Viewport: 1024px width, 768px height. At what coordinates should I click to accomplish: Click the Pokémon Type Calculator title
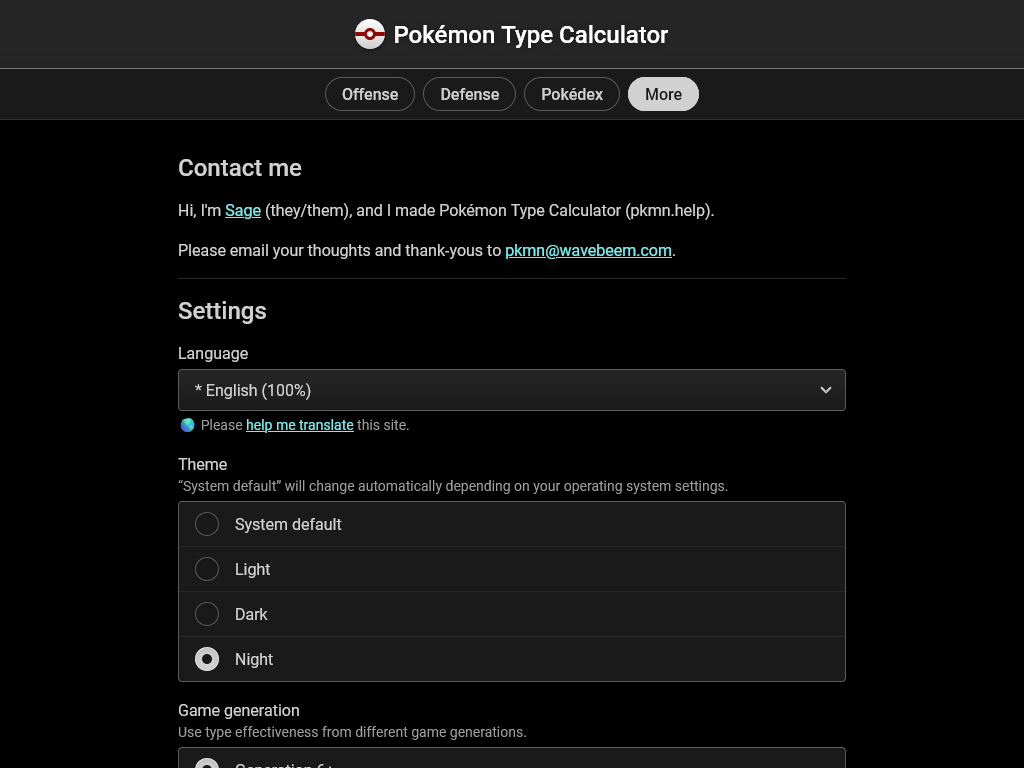(x=530, y=35)
